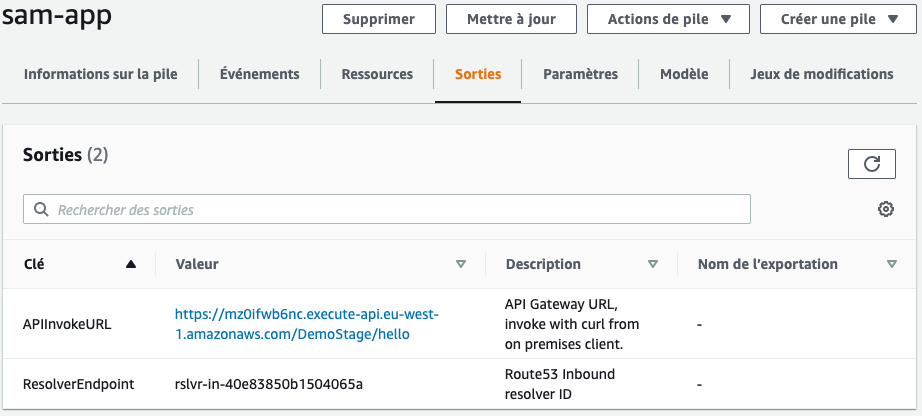The width and height of the screenshot is (922, 416).
Task: Refresh the Sorties outputs list
Action: [871, 164]
